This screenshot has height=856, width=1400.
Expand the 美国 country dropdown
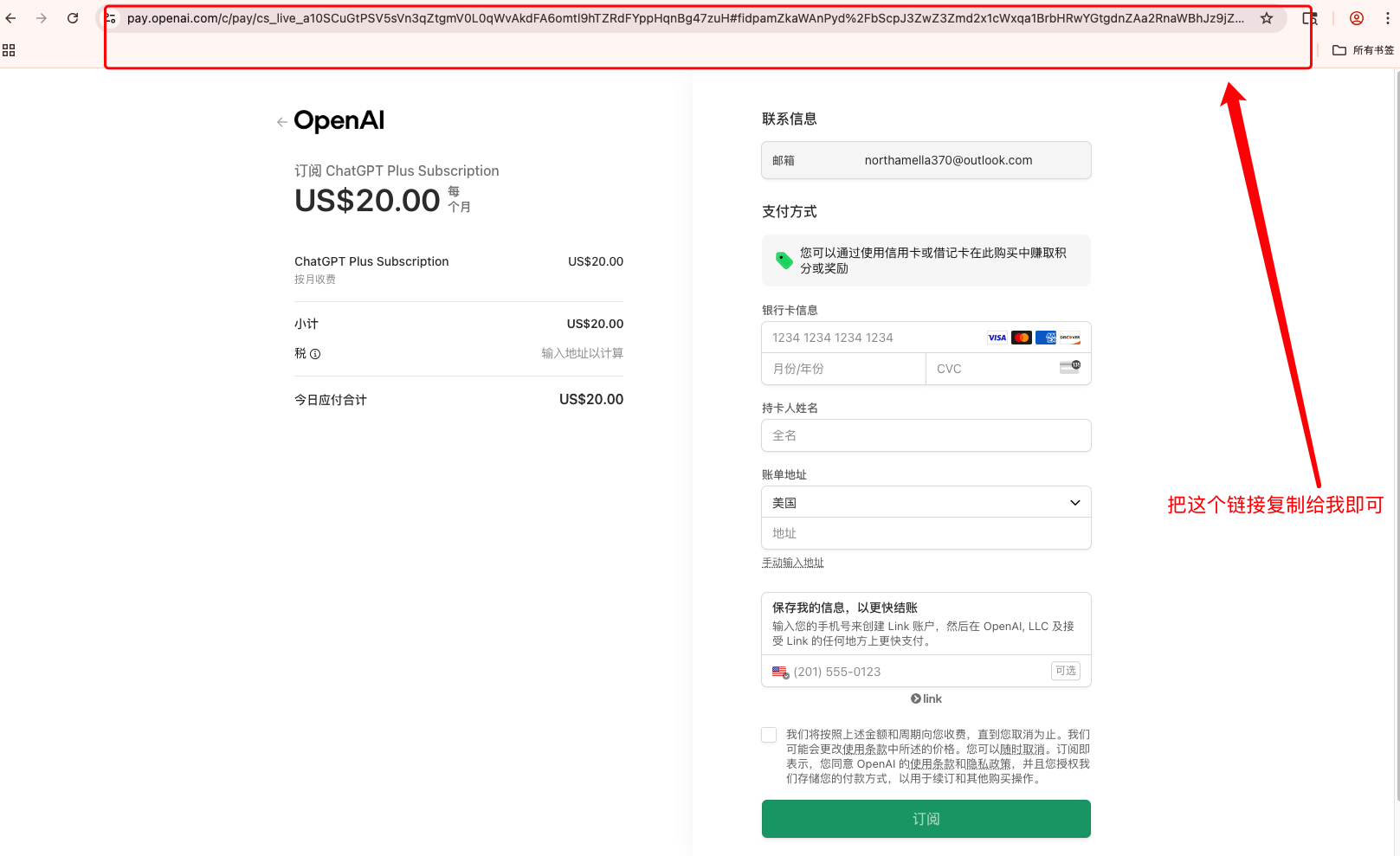tap(926, 503)
